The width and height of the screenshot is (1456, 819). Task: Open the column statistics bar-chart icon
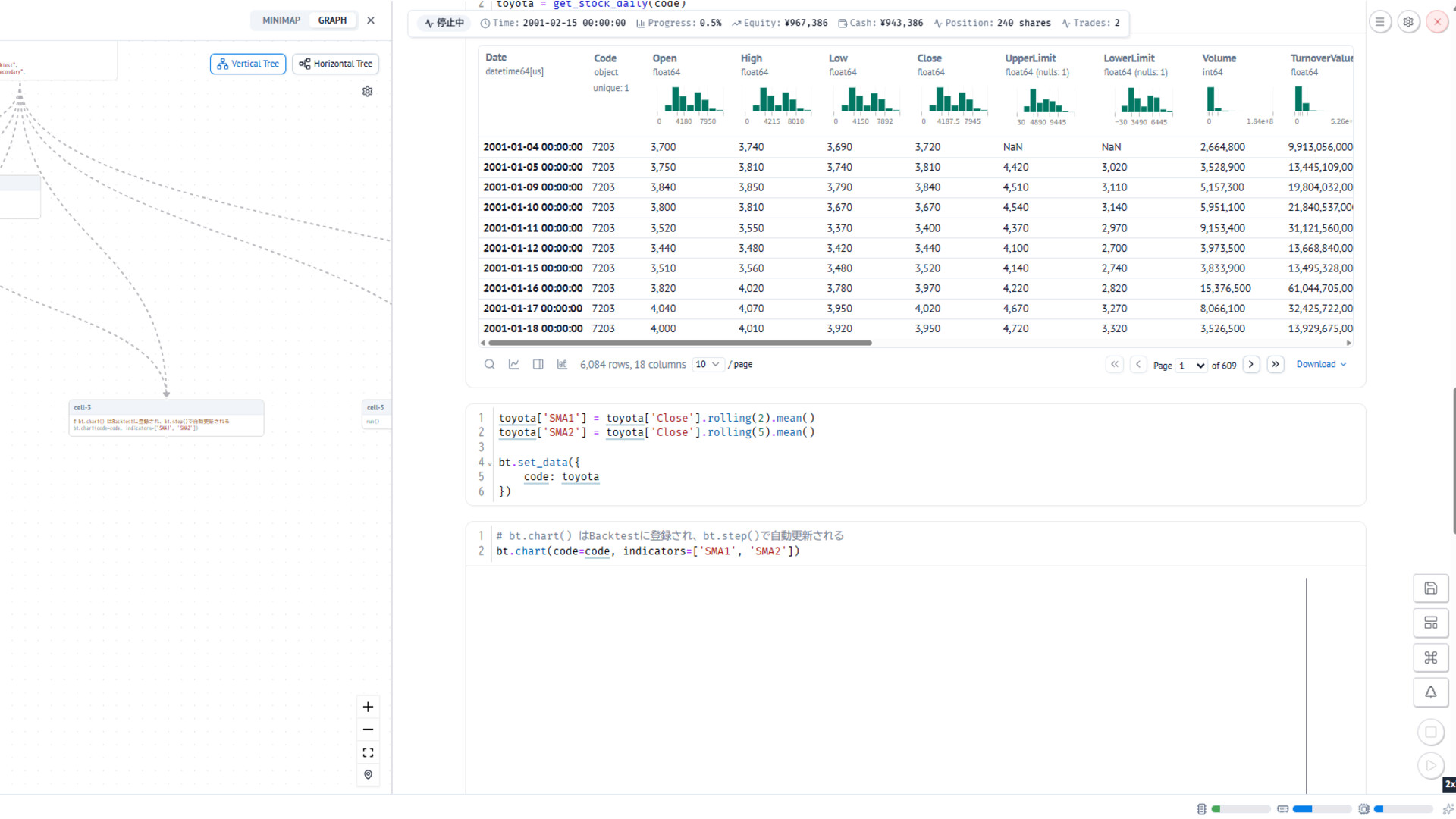562,364
